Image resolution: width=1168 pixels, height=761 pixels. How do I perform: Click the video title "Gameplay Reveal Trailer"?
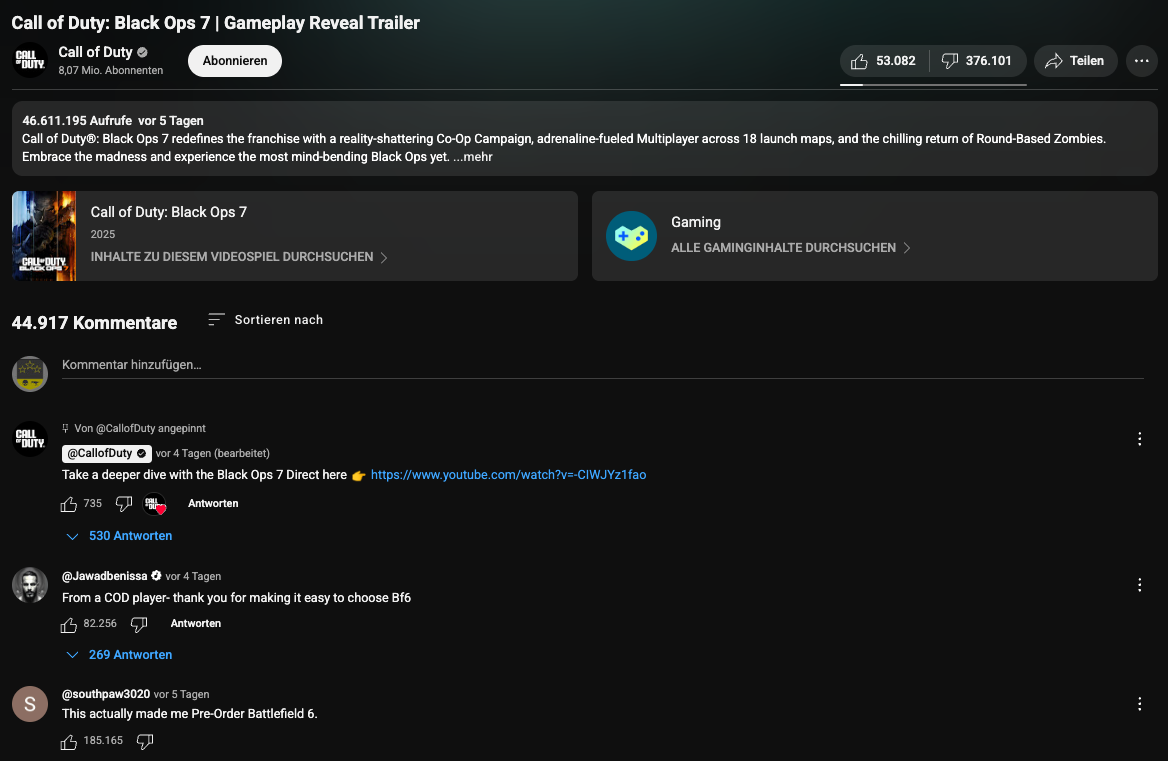pyautogui.click(x=322, y=23)
